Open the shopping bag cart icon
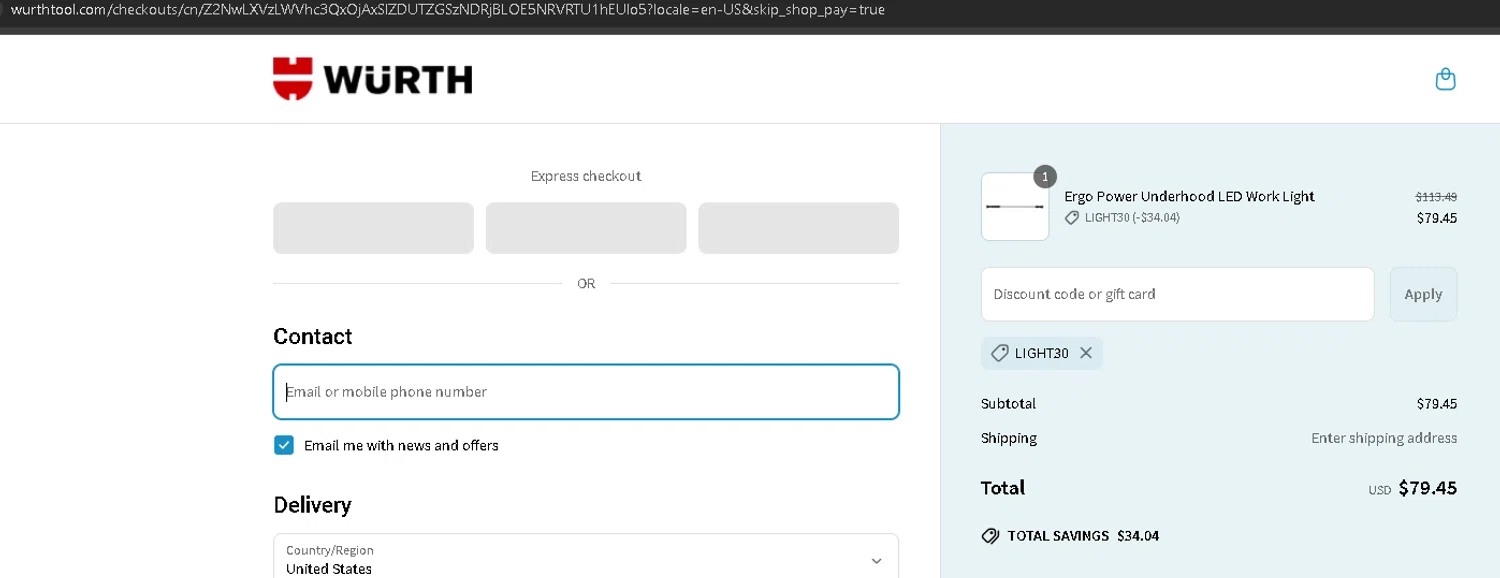Image resolution: width=1500 pixels, height=578 pixels. click(1445, 79)
